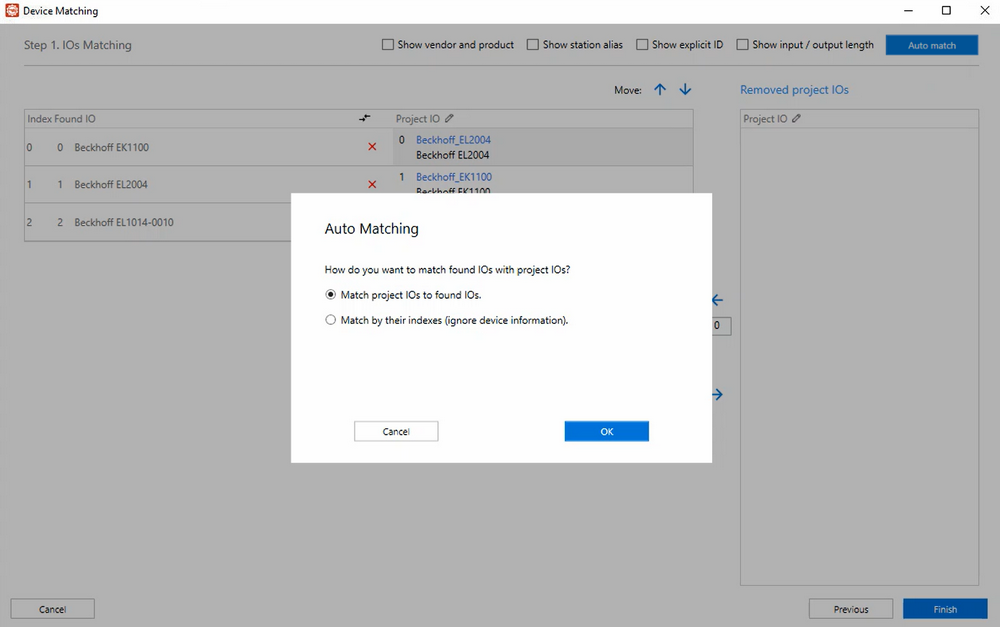This screenshot has width=1000, height=627.
Task: Toggle Show explicit ID option
Action: click(x=642, y=45)
